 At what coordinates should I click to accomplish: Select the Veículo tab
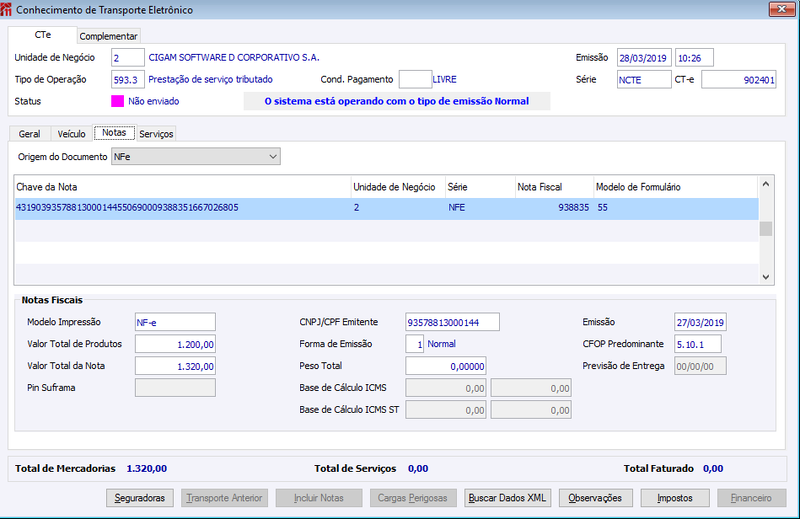[71, 134]
